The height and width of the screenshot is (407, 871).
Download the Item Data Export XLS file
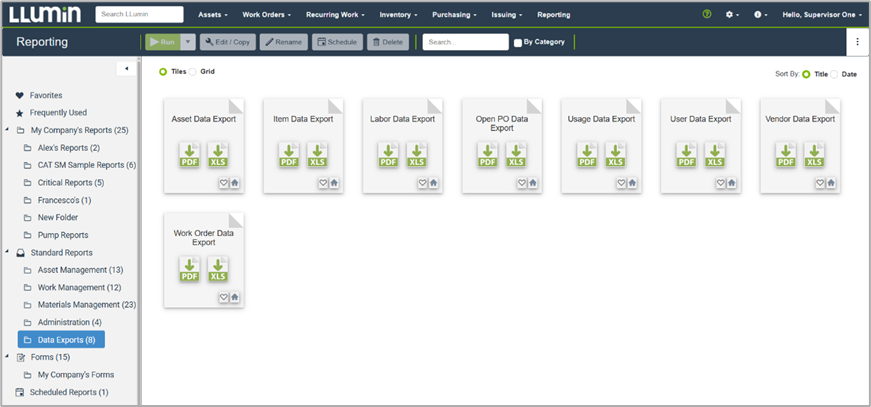(x=317, y=155)
